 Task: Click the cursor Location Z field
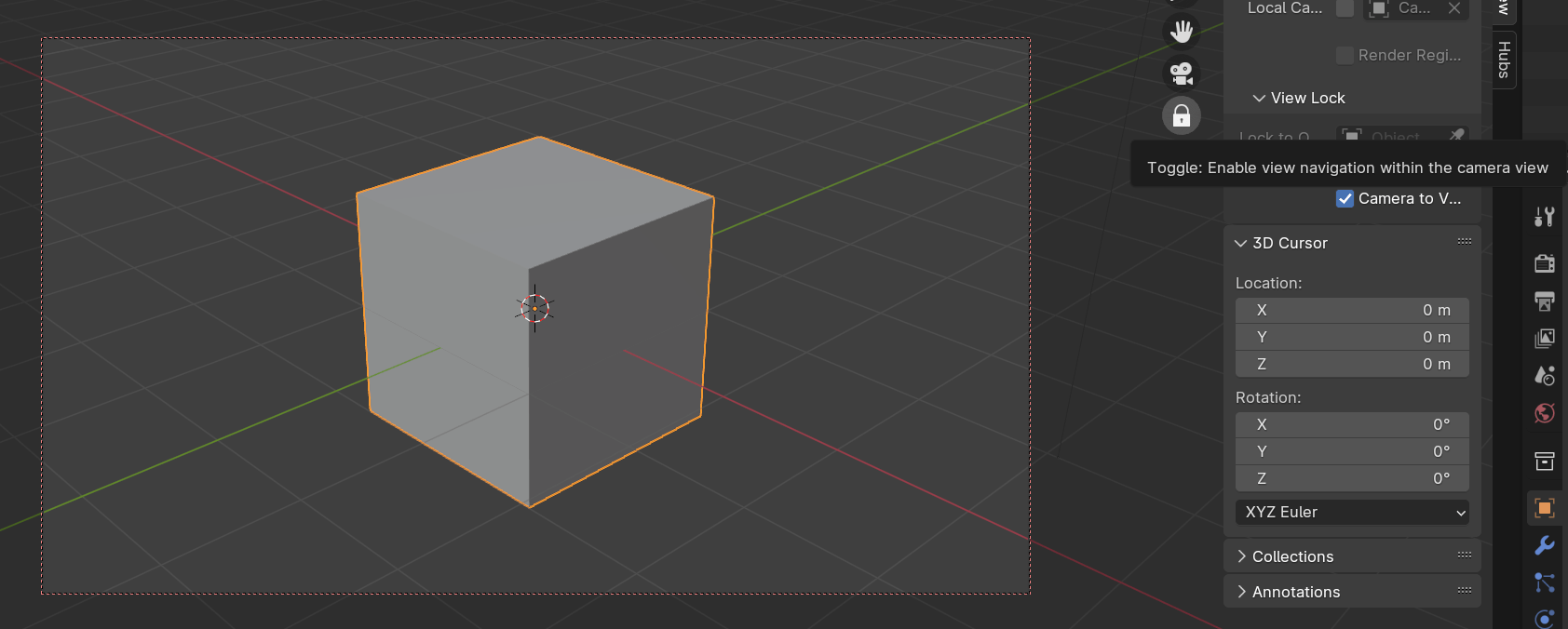coord(1352,364)
